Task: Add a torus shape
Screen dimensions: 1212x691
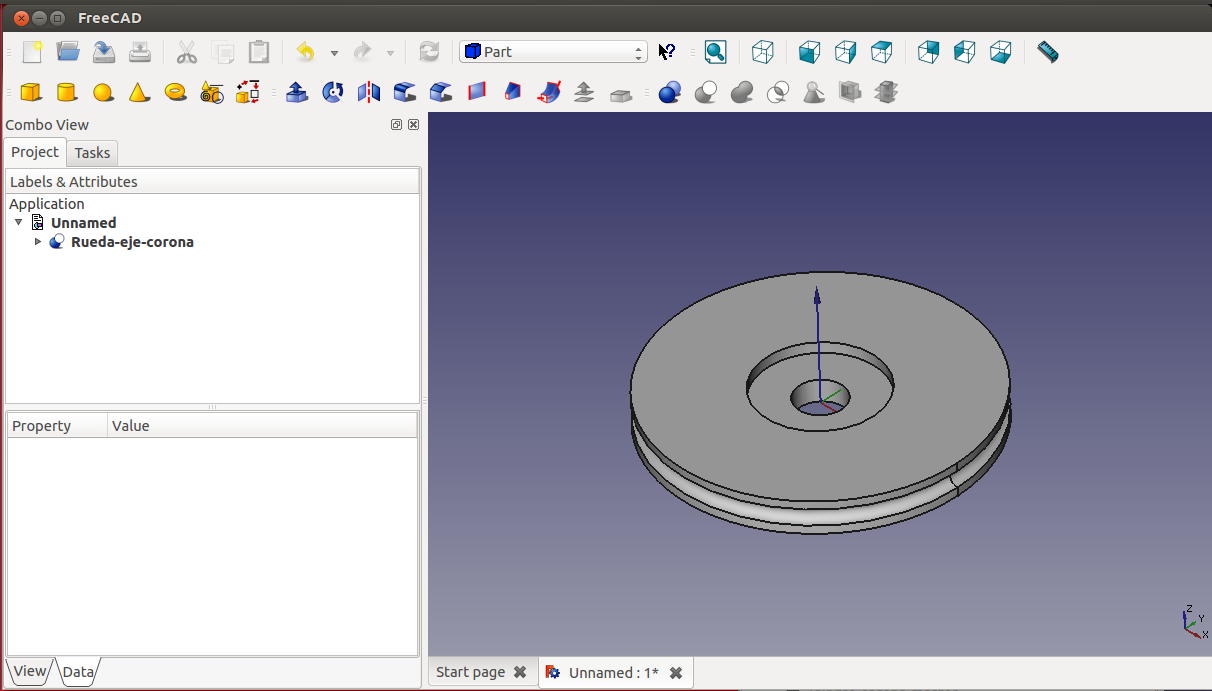Action: click(x=176, y=92)
